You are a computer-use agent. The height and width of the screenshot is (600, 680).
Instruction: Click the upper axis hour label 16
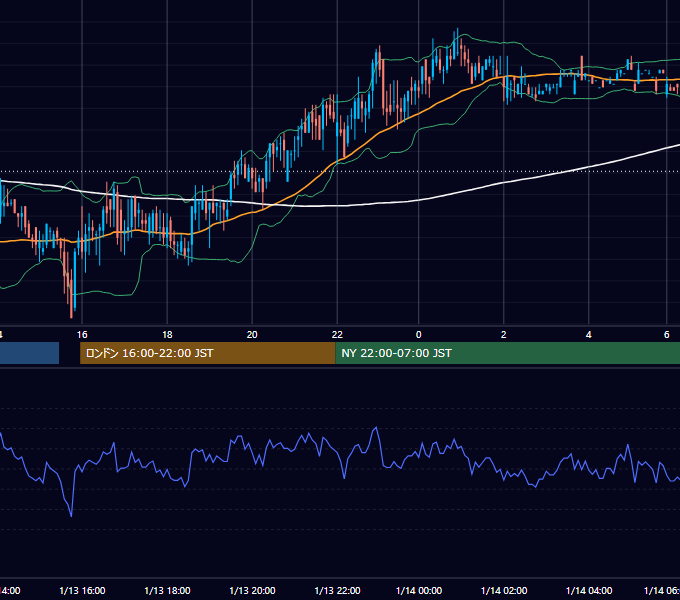pos(82,335)
